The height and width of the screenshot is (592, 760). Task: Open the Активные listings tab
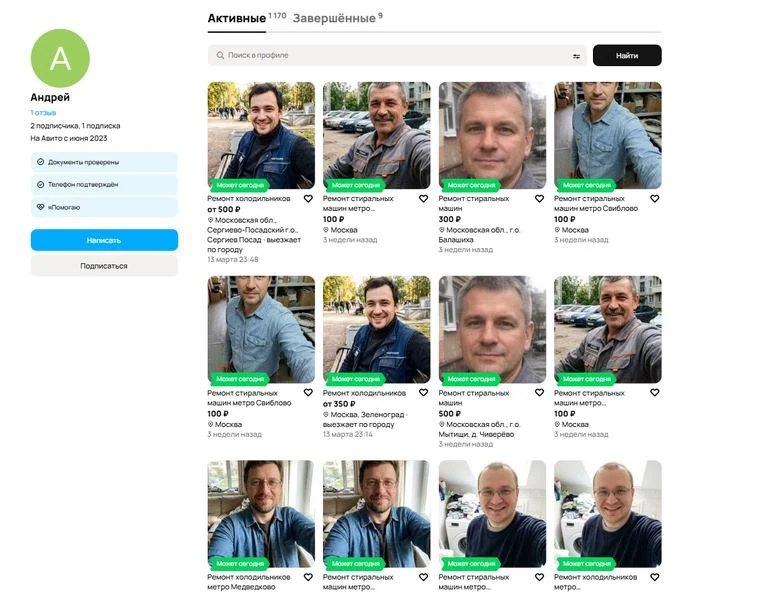237,18
